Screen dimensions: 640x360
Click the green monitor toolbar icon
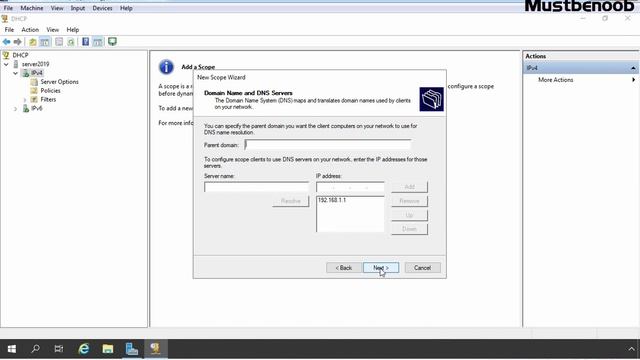tap(112, 42)
